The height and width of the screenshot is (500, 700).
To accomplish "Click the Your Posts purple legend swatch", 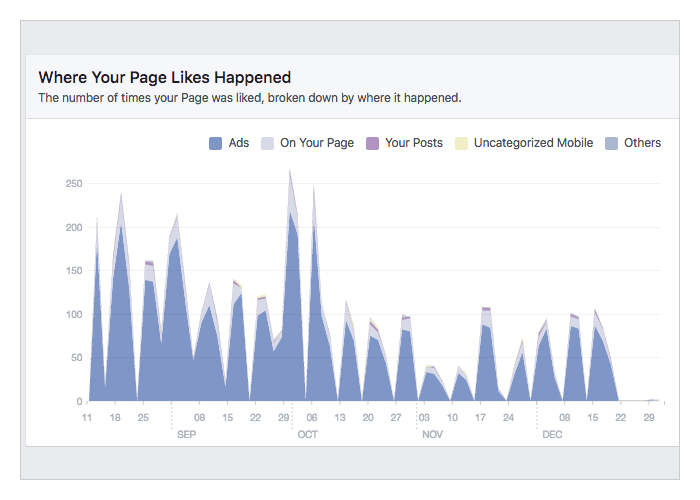I will point(373,143).
